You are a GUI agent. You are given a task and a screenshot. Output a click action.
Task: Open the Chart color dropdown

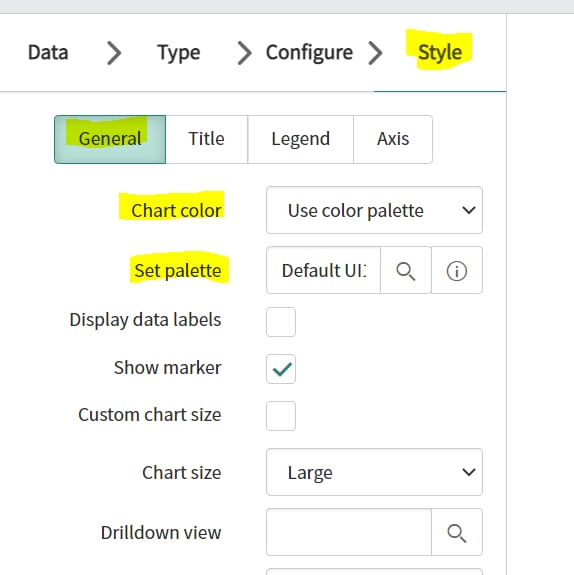pos(374,210)
